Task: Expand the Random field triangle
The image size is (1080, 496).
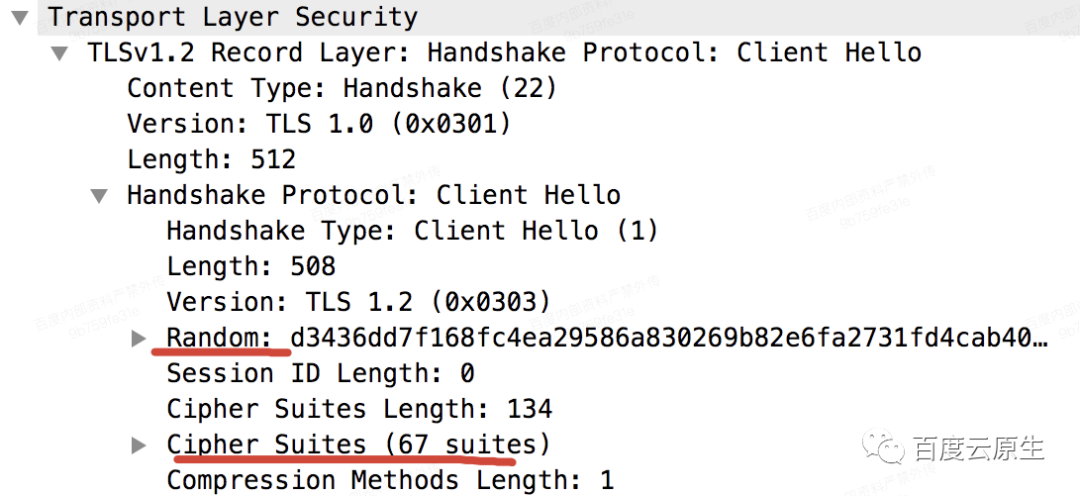Action: (x=139, y=338)
